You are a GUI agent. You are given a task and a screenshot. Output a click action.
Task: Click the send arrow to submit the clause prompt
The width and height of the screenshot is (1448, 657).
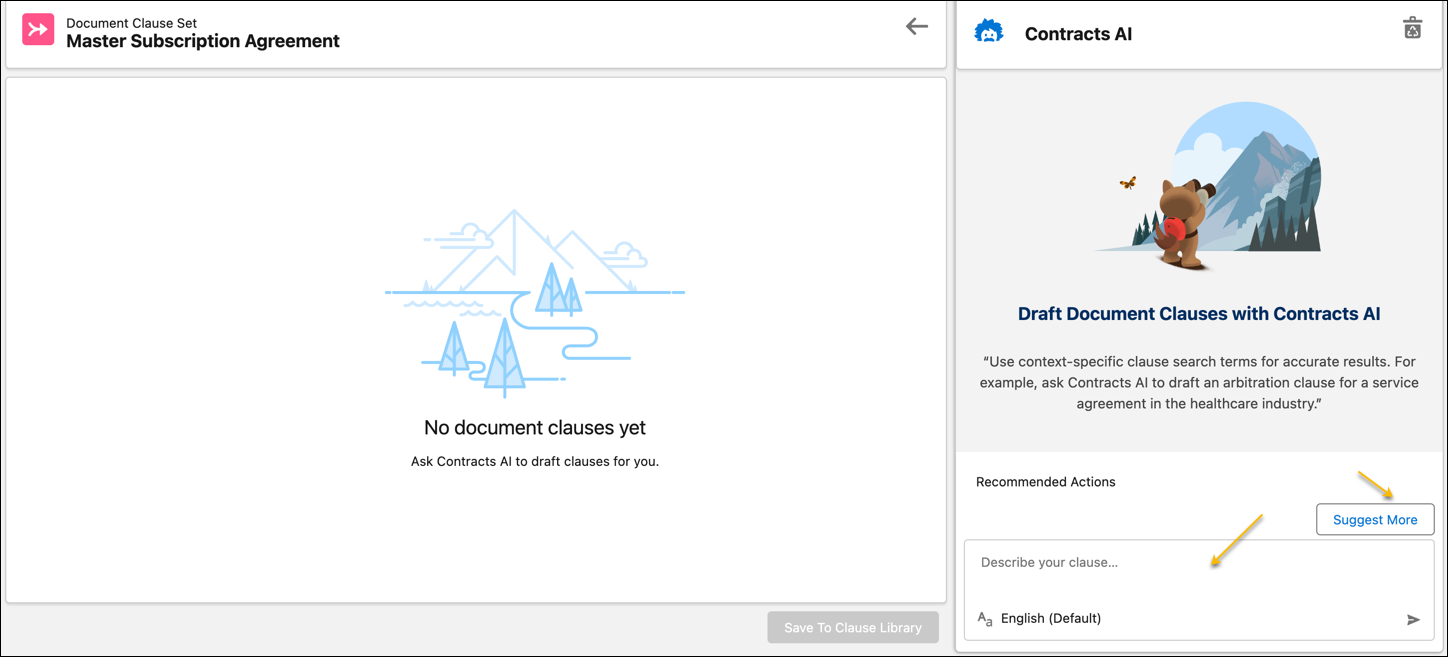(1412, 619)
